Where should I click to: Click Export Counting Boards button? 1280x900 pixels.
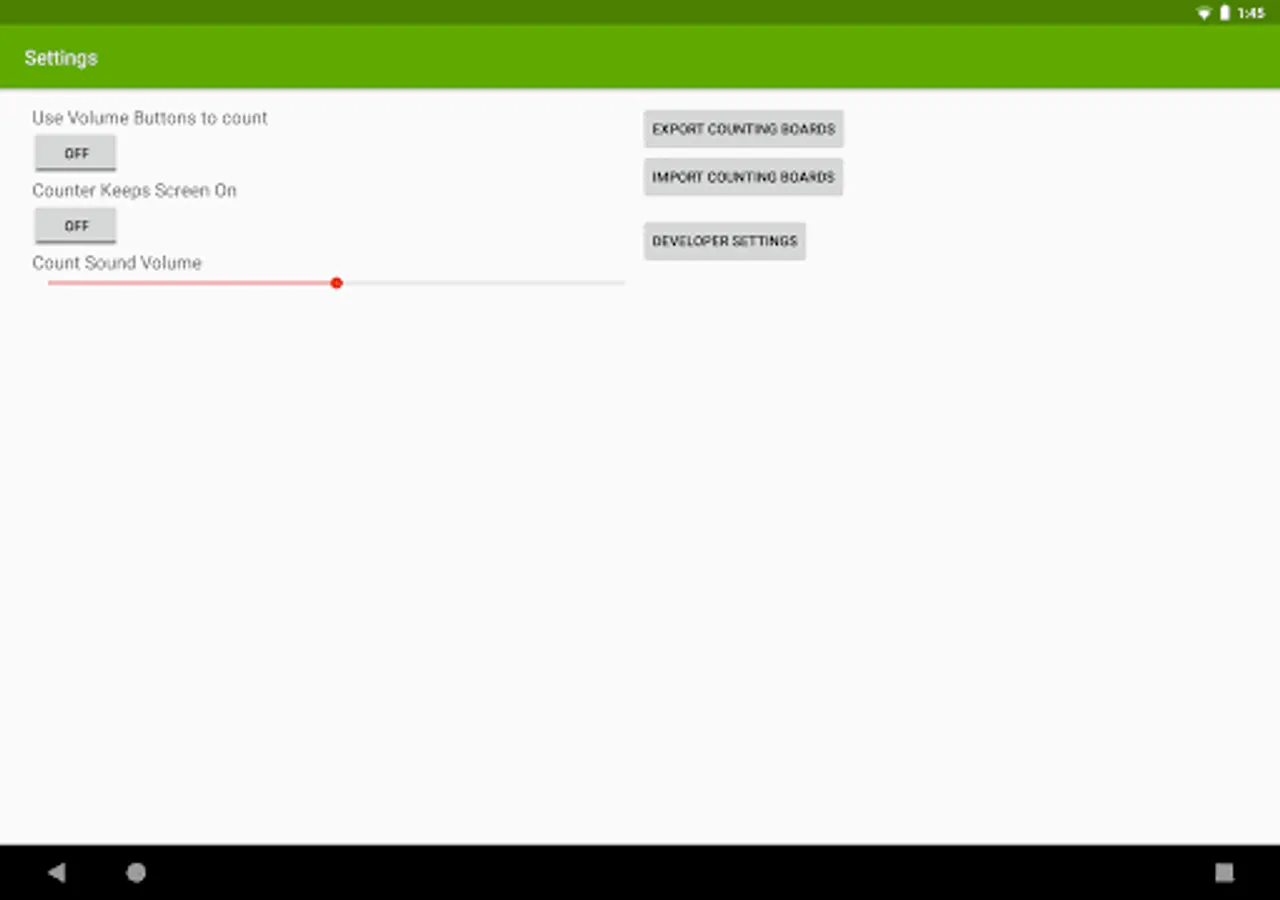(x=743, y=129)
